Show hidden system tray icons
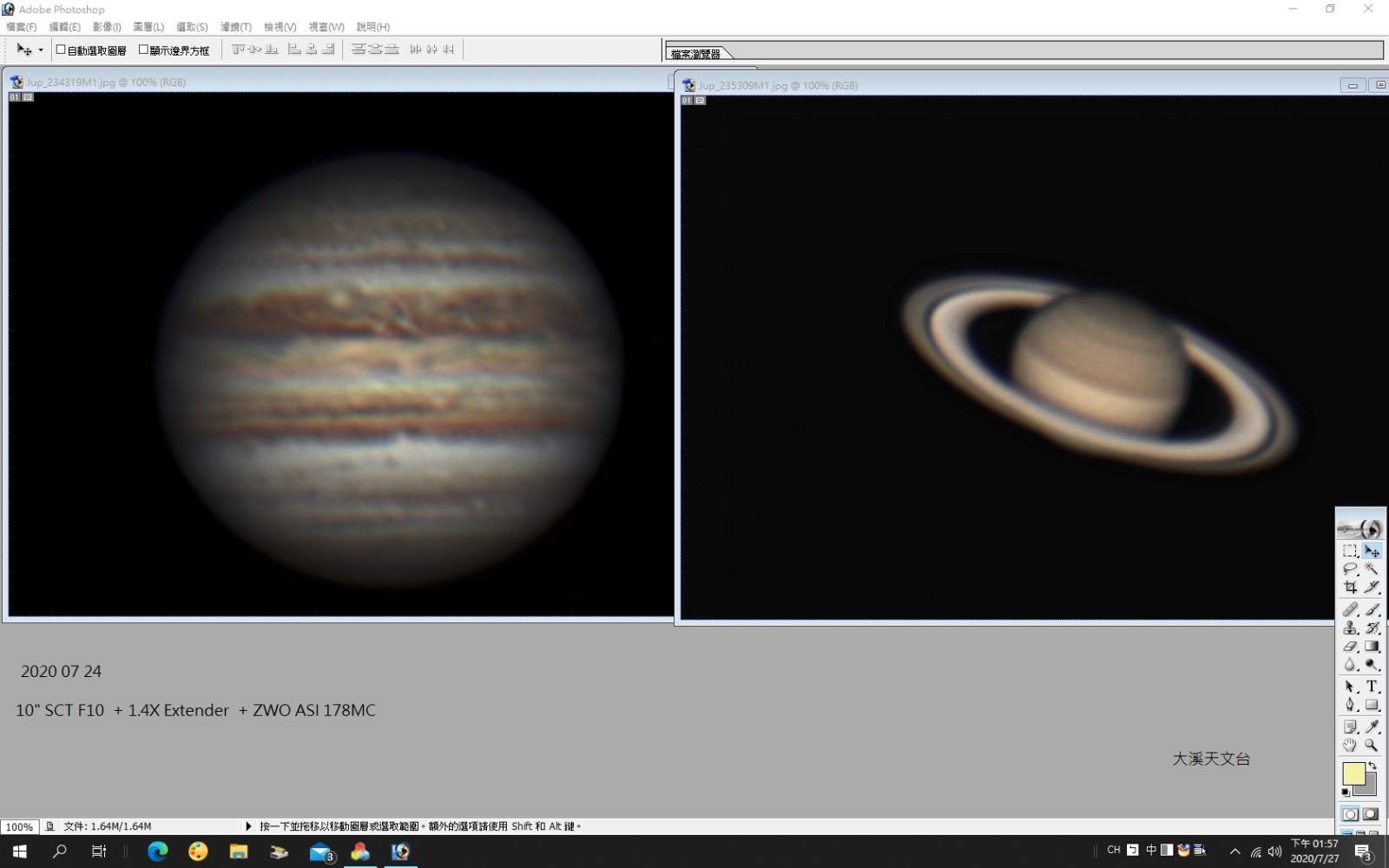Viewport: 1389px width, 868px height. coord(1235,852)
